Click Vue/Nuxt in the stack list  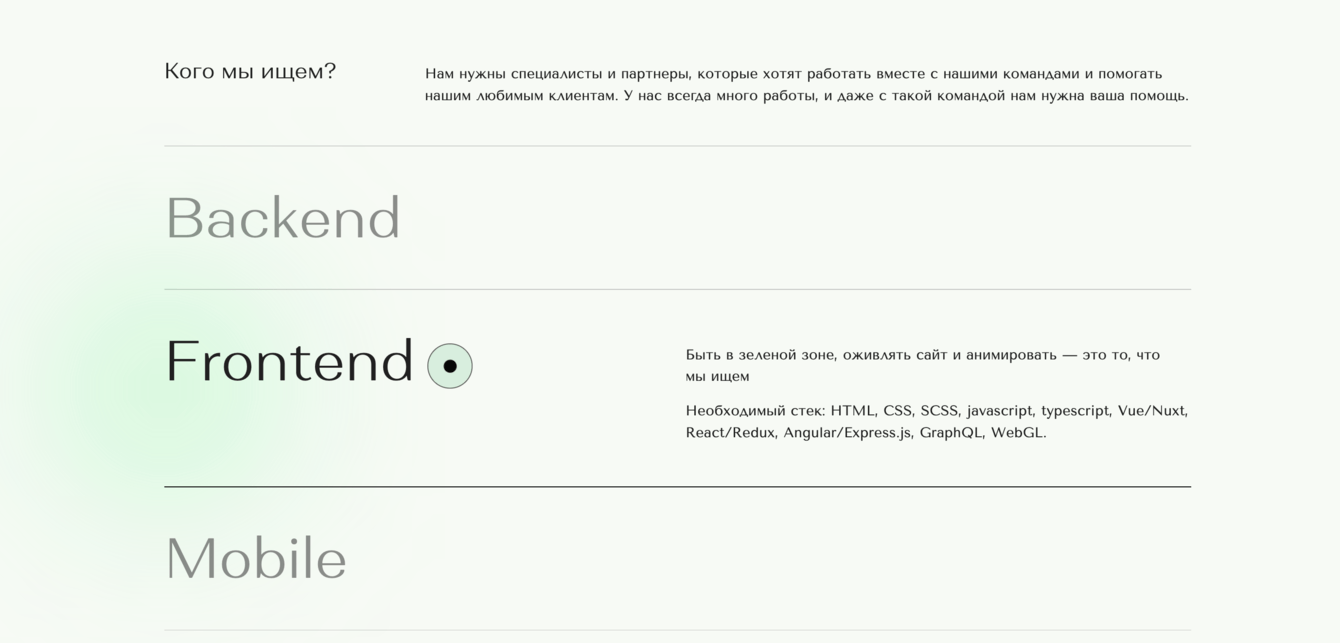click(1152, 411)
